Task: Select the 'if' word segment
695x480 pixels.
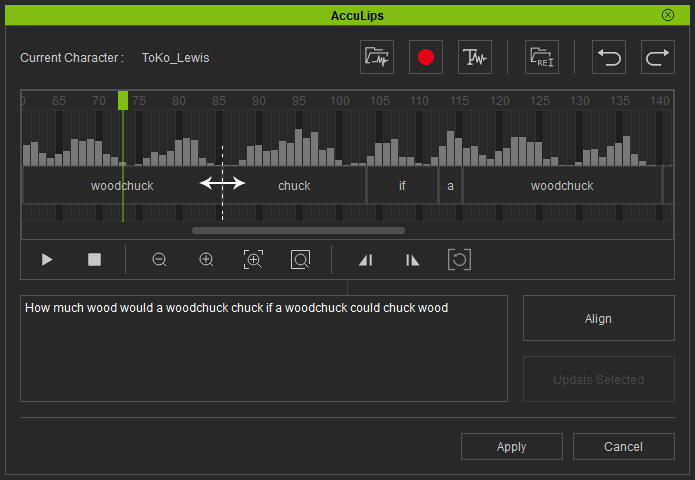Action: tap(402, 186)
